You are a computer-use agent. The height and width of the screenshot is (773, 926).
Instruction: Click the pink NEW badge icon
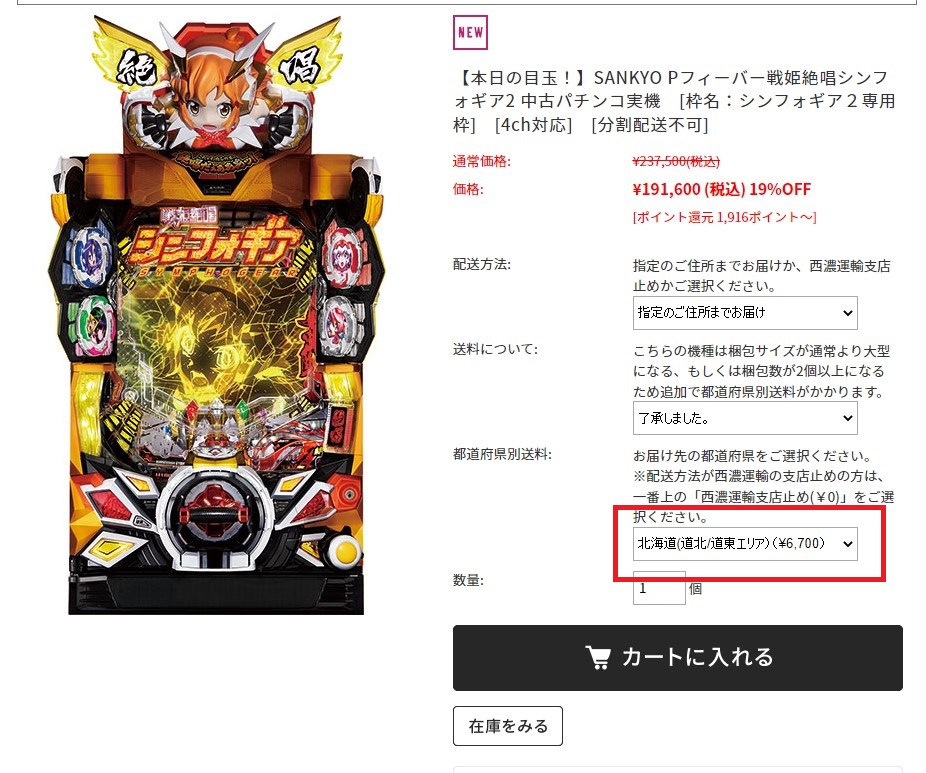[x=470, y=32]
